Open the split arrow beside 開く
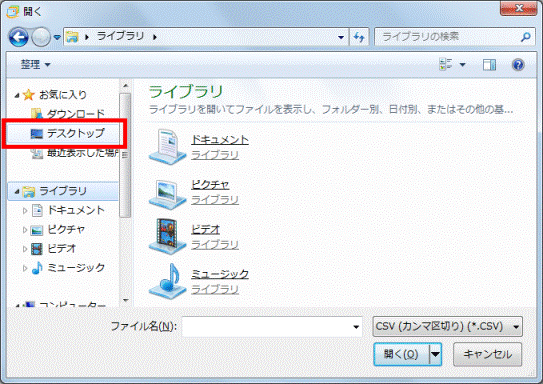Screen dimensions: 543x384 435,354
